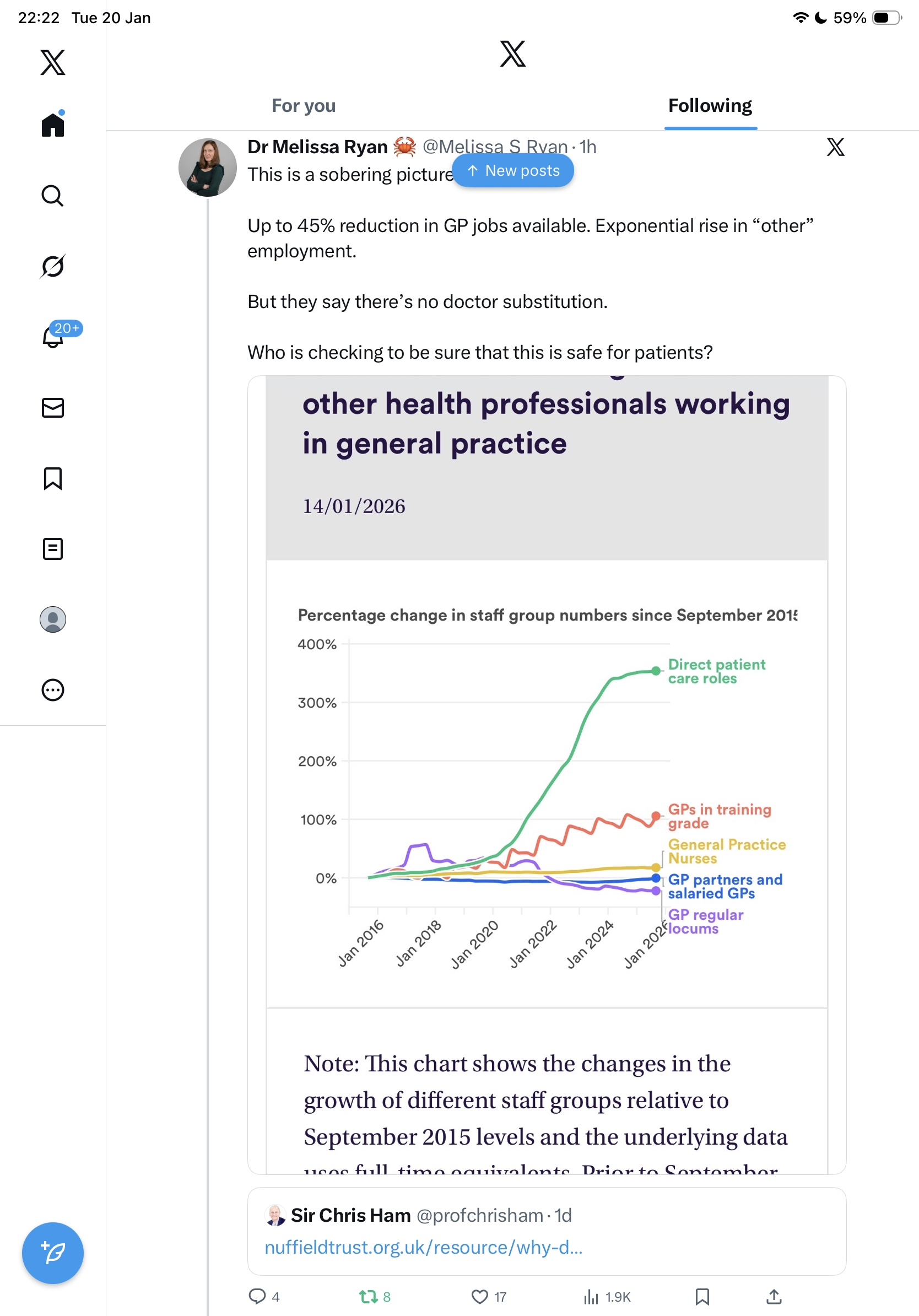Open the share menu for the post
919x1316 pixels.
[x=774, y=1297]
